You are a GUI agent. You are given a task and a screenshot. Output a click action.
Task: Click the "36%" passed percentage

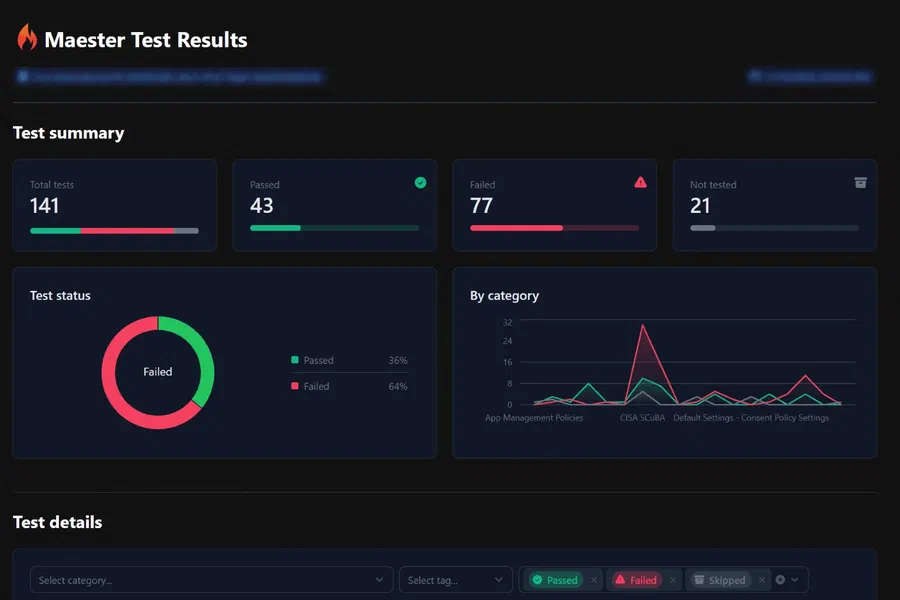pyautogui.click(x=398, y=360)
